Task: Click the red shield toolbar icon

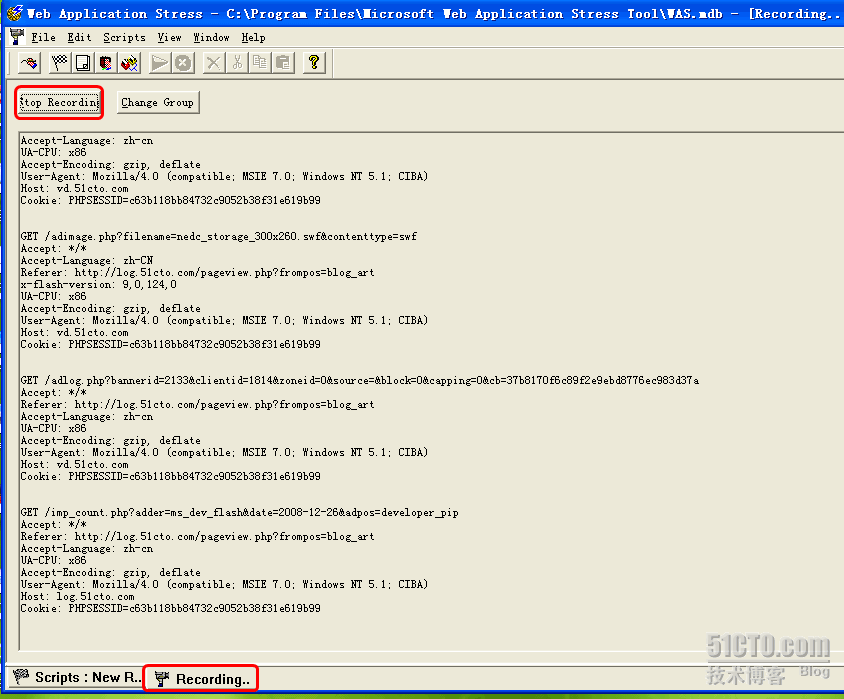Action: (x=106, y=63)
